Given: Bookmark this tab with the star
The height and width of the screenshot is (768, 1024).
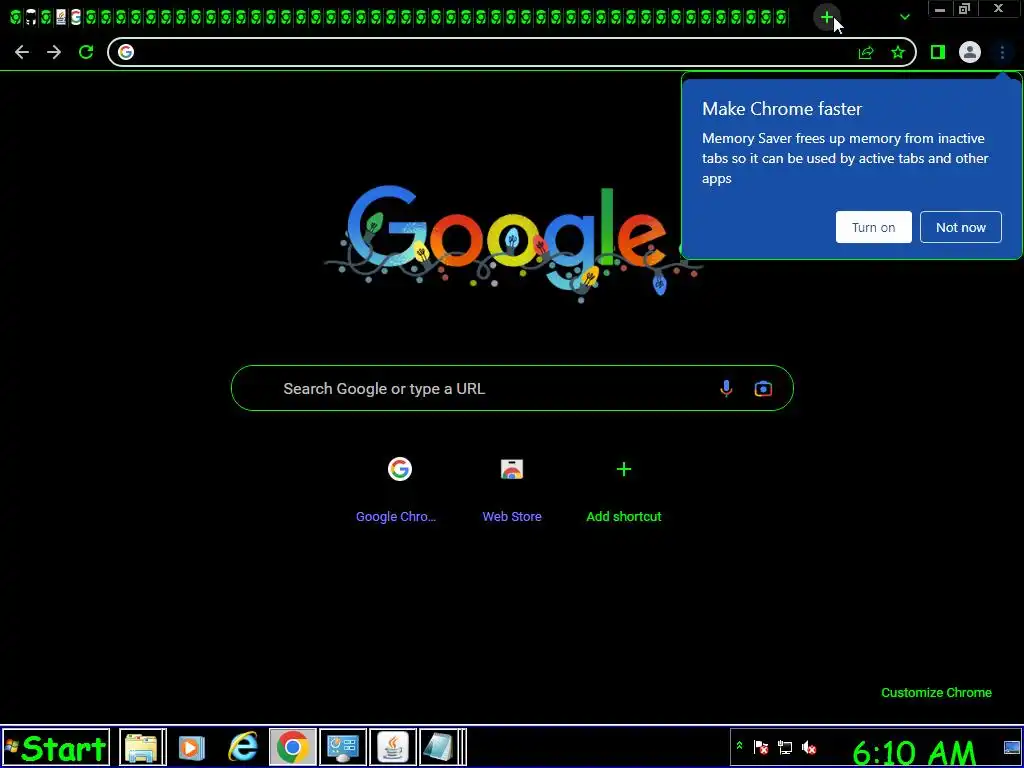Looking at the screenshot, I should tap(898, 52).
